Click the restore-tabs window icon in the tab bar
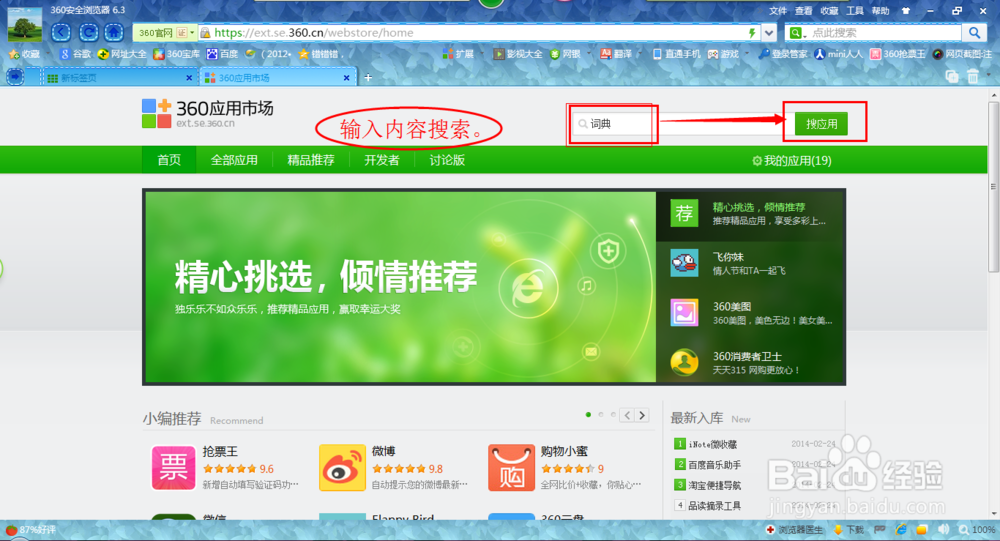 [952, 77]
